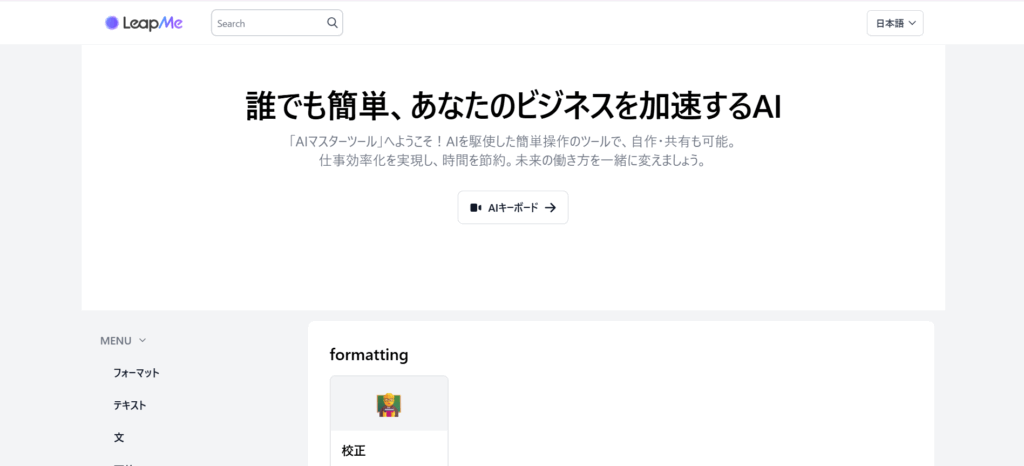1024x466 pixels.
Task: Open the 校正 tool card title
Action: (353, 450)
